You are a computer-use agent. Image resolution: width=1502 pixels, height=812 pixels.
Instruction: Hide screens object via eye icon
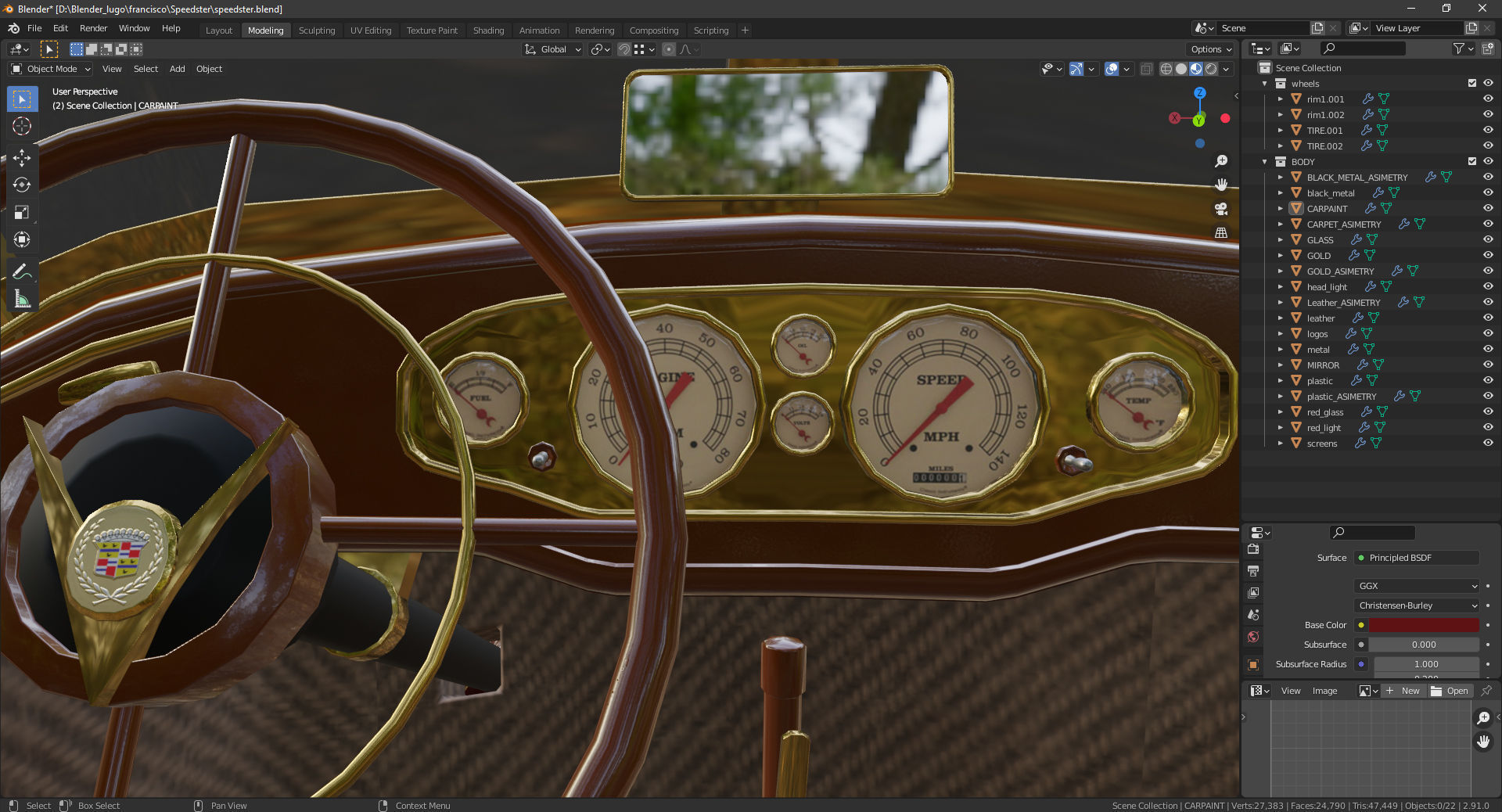click(x=1488, y=443)
